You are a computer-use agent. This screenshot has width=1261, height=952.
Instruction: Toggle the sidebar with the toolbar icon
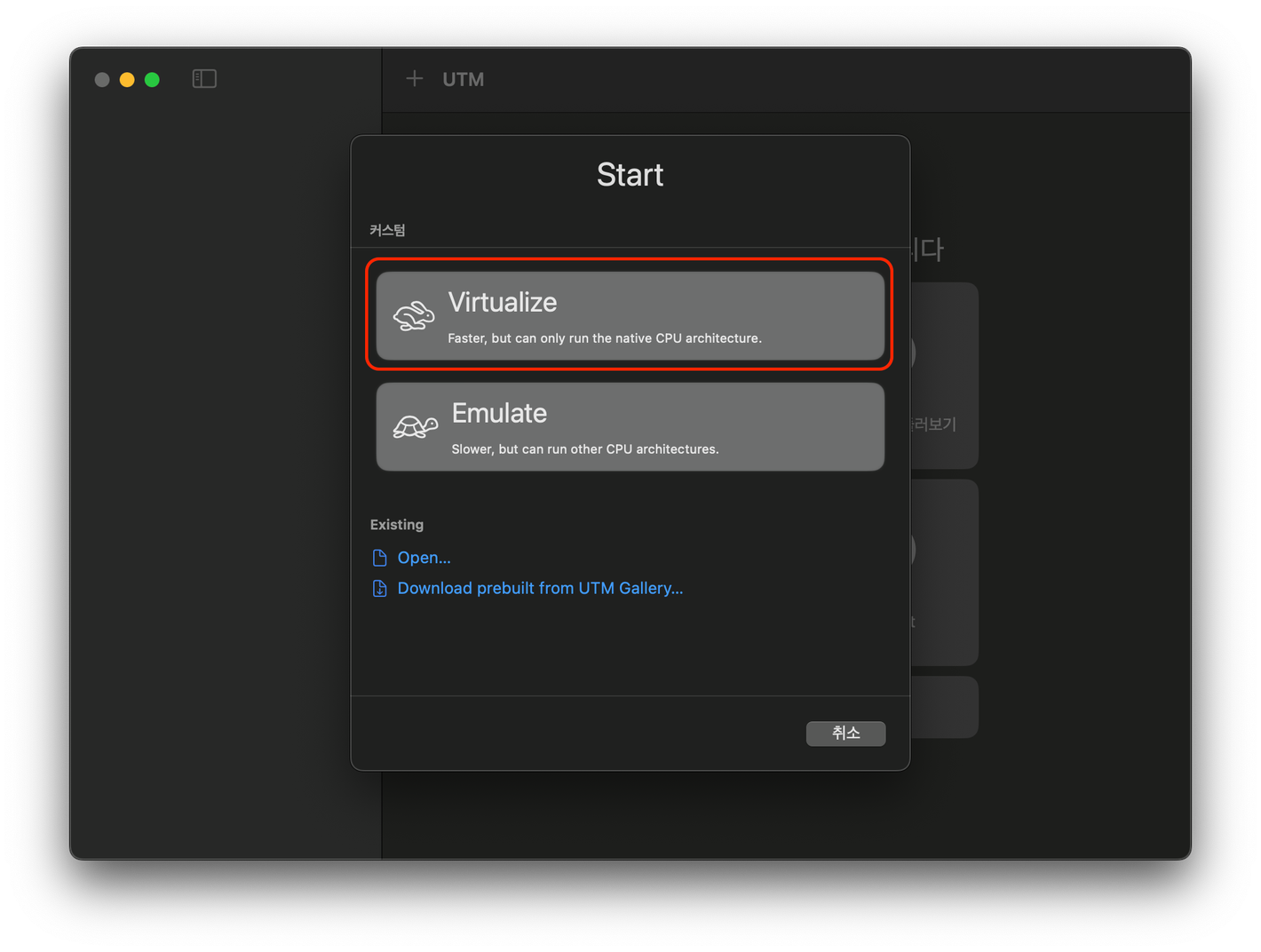click(x=204, y=79)
